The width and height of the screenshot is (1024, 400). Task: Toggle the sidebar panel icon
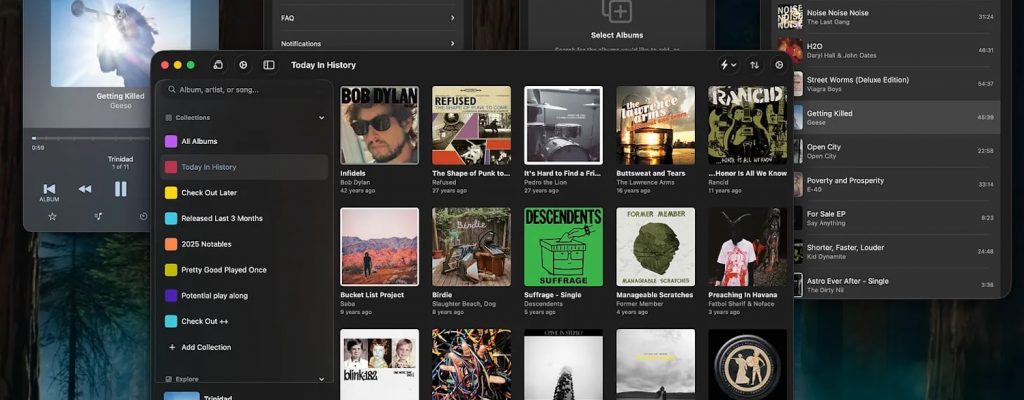269,65
